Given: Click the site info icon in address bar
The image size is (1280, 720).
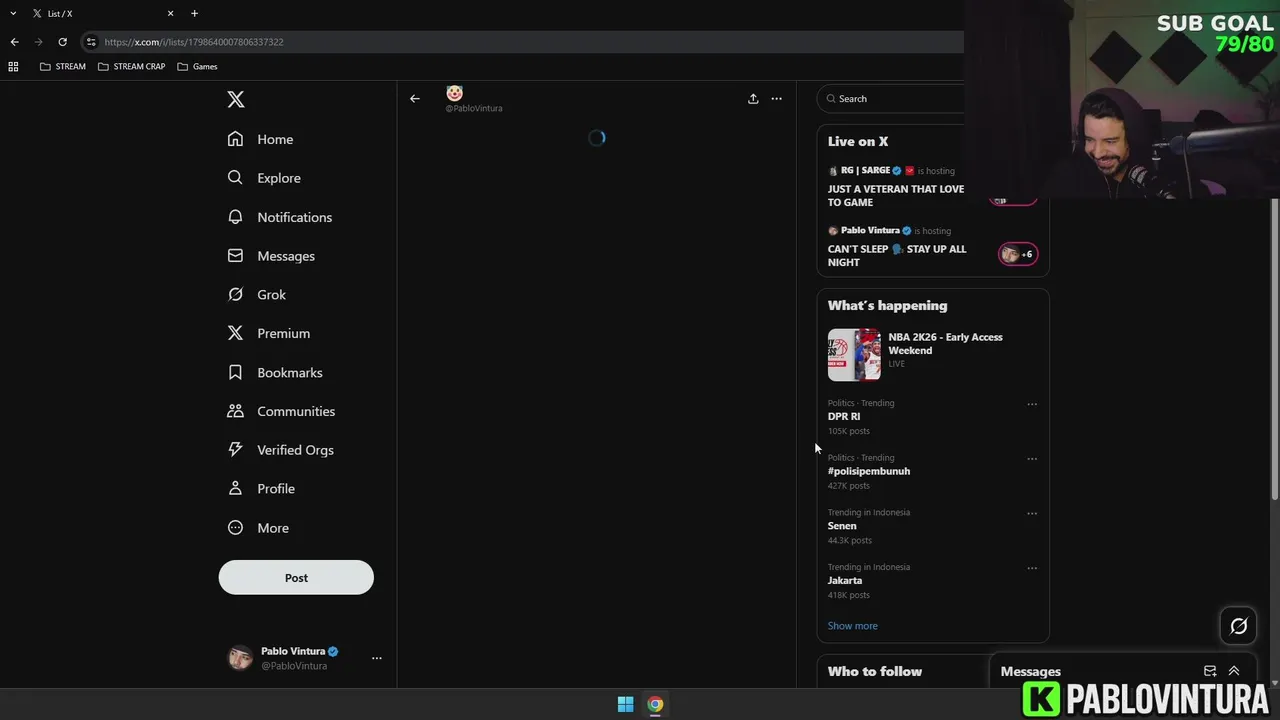Looking at the screenshot, I should pos(91,42).
